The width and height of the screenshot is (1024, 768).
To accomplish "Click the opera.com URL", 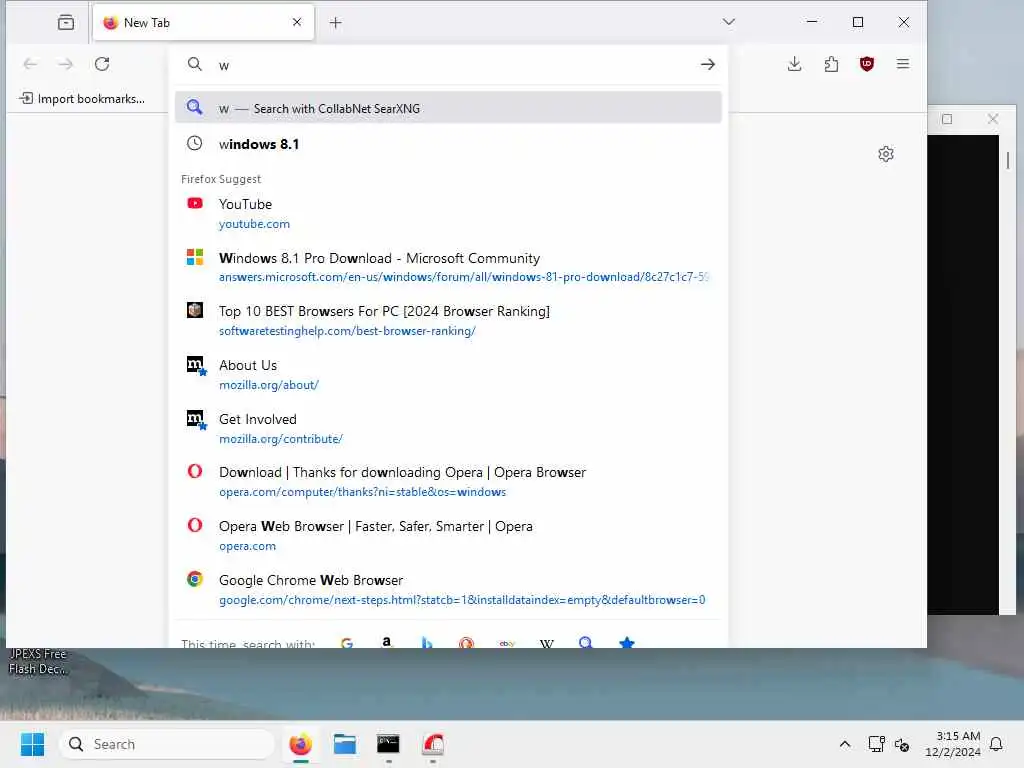I will [x=248, y=546].
